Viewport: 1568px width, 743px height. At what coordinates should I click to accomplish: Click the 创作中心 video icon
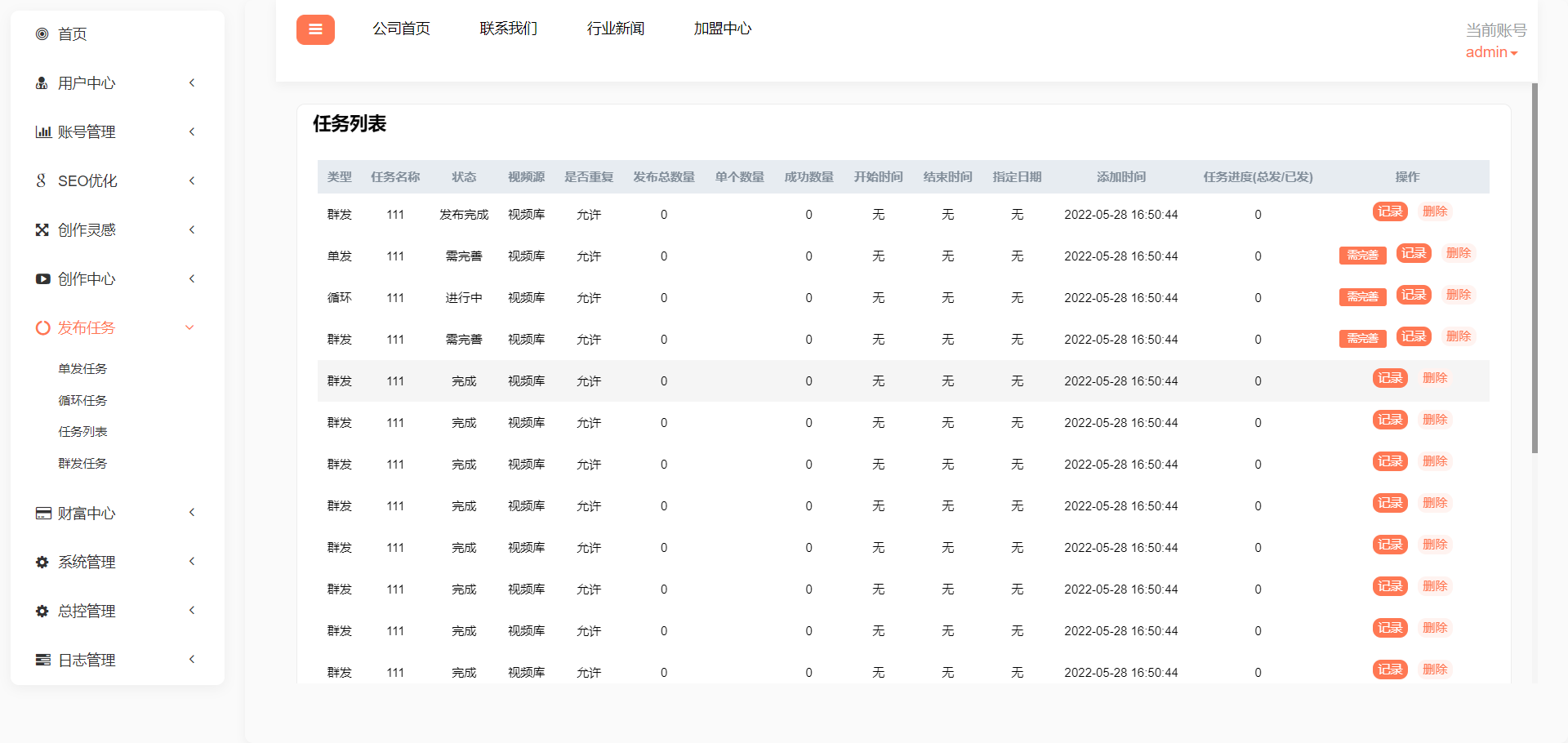tap(42, 279)
